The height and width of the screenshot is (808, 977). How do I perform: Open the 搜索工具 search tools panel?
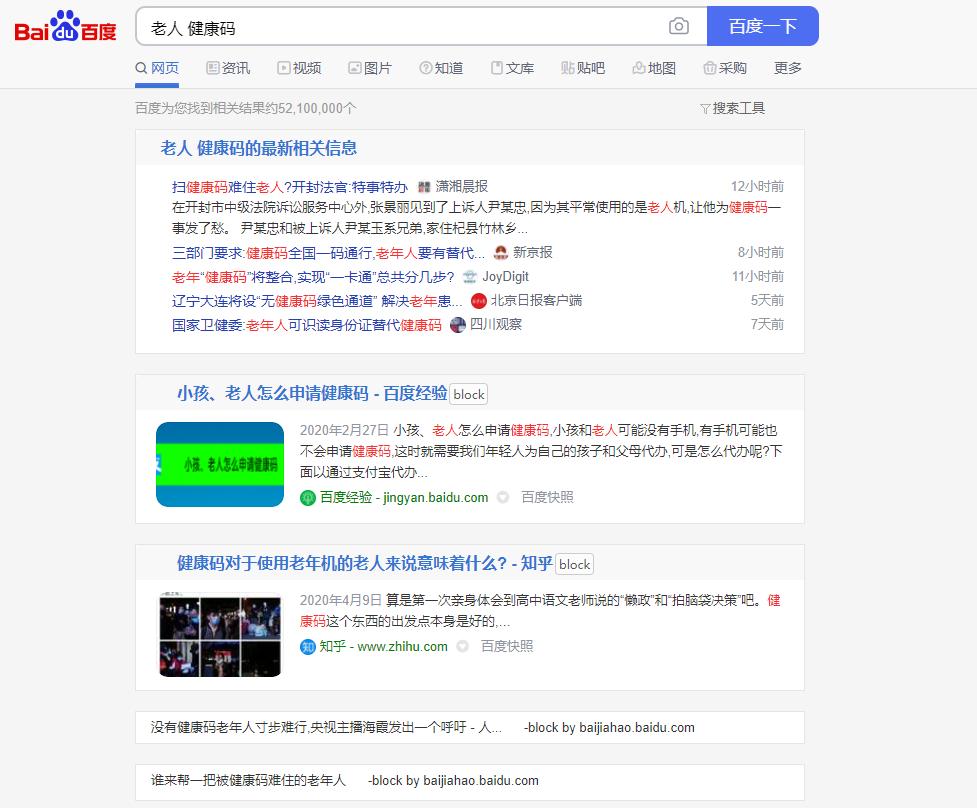point(731,107)
